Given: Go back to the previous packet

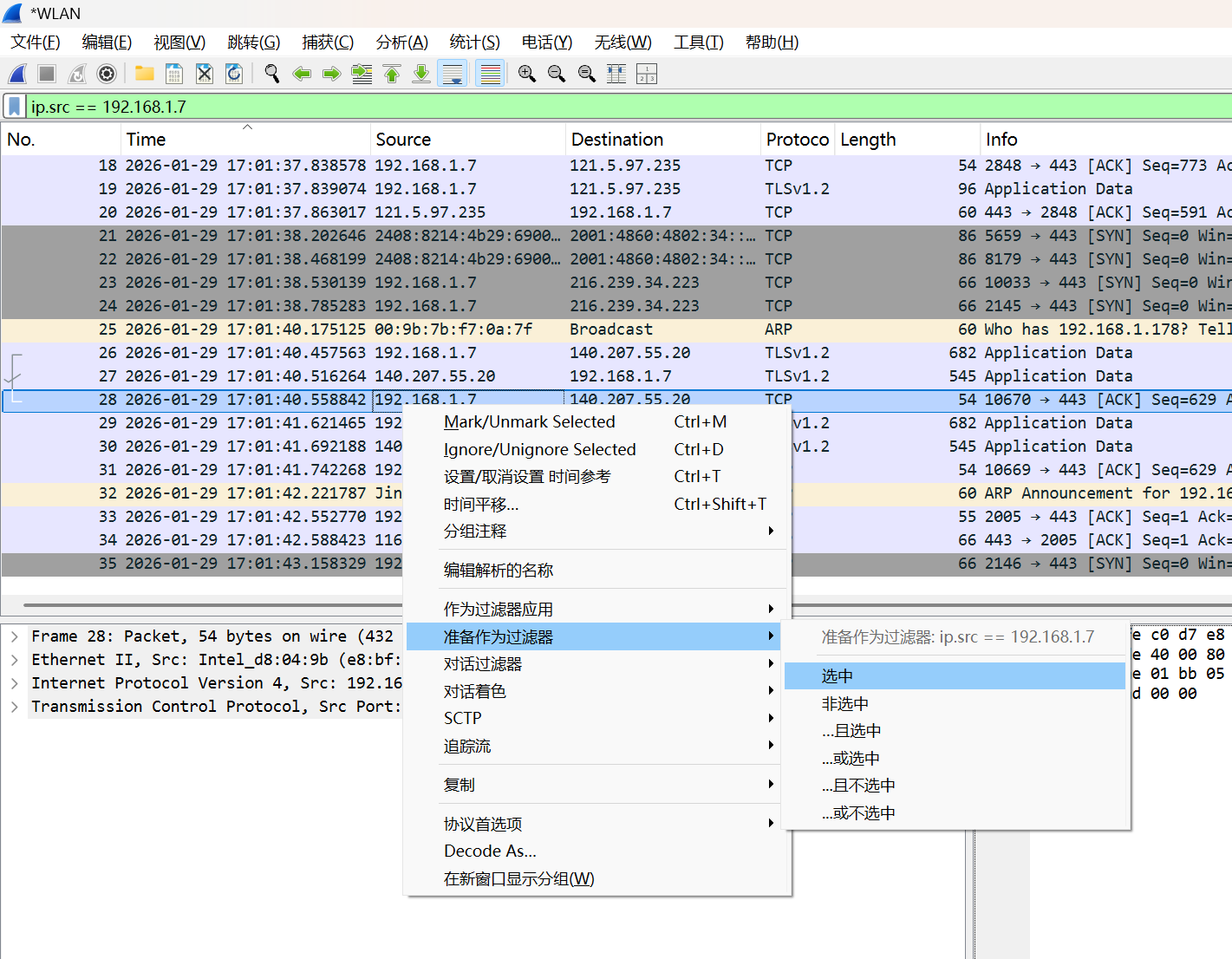Looking at the screenshot, I should point(302,74).
